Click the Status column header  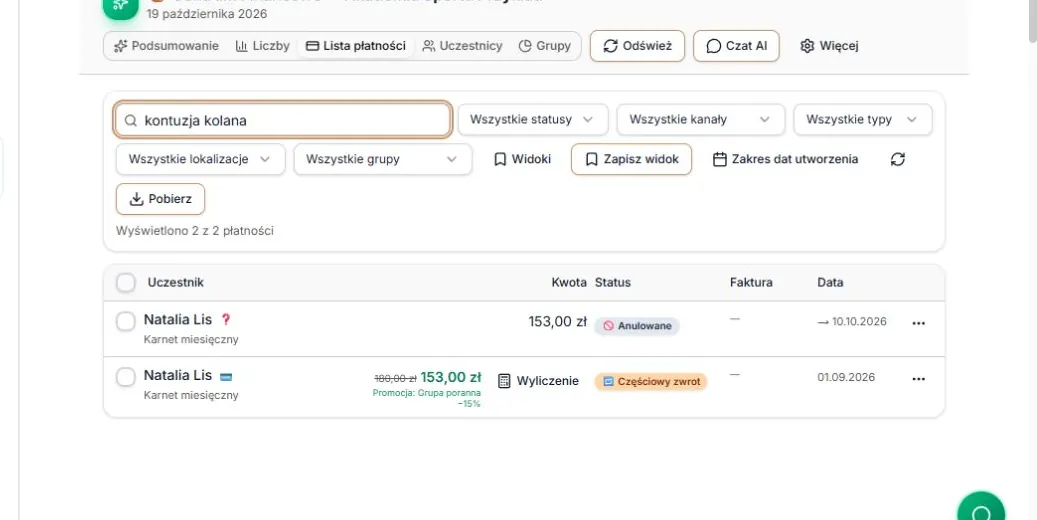pos(612,282)
